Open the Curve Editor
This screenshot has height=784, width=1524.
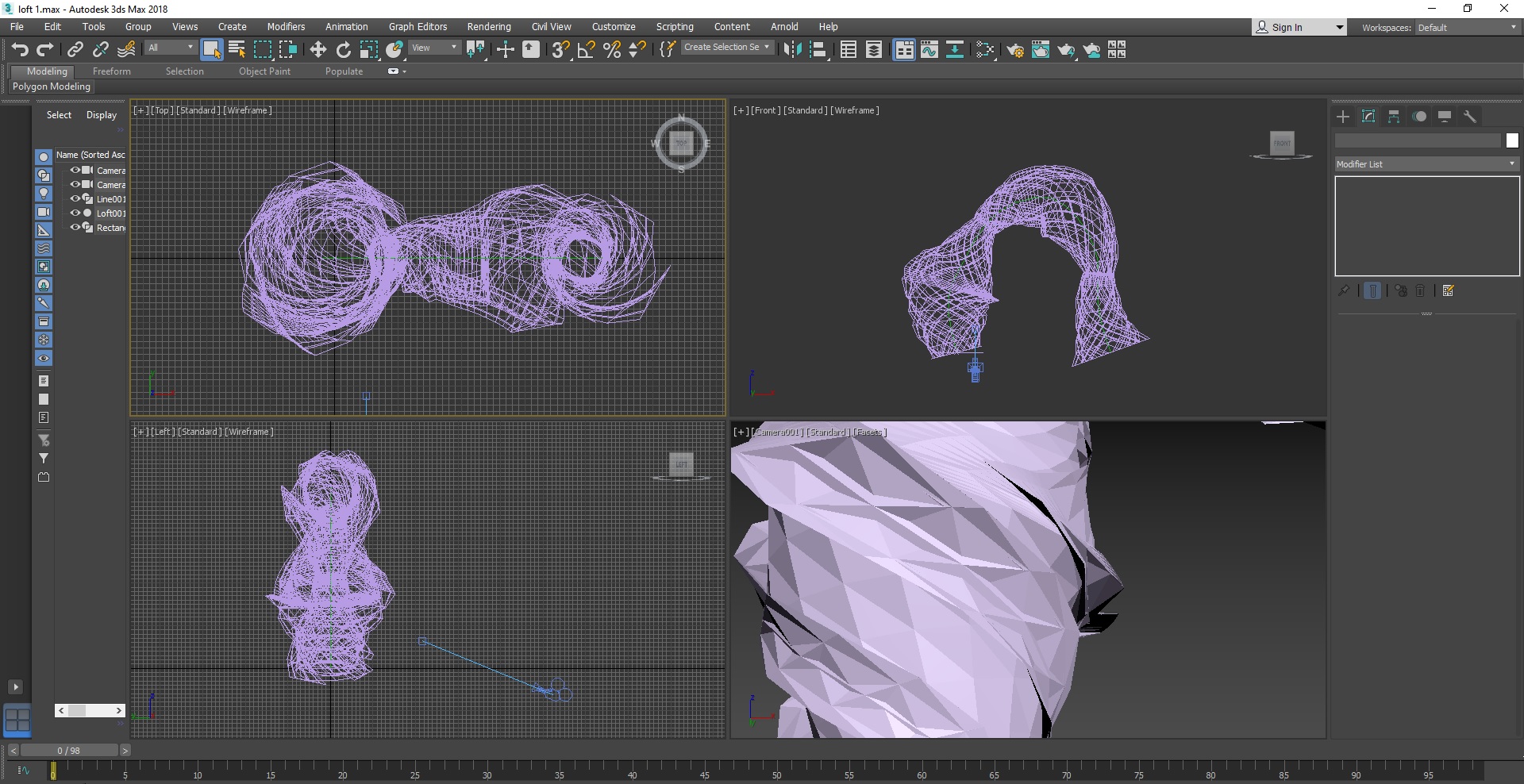click(929, 50)
